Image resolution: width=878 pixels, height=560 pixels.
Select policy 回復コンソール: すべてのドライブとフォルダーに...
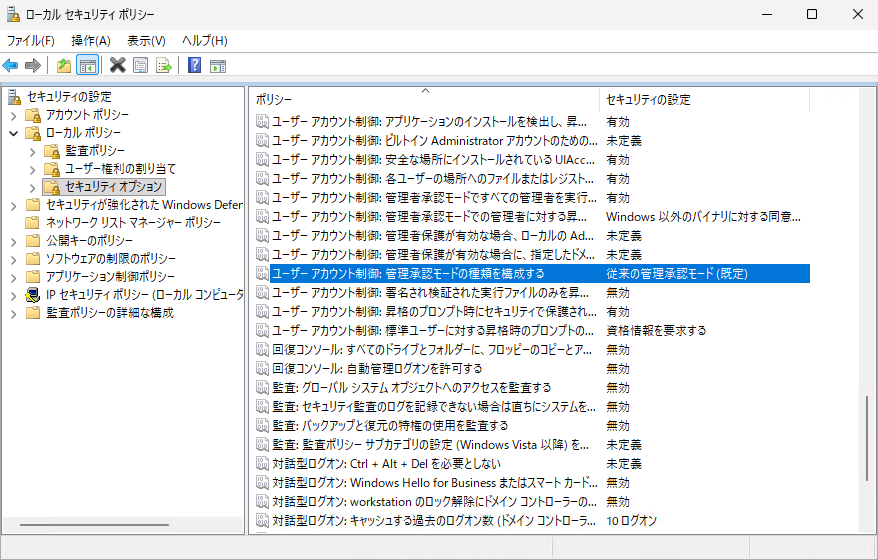click(432, 350)
